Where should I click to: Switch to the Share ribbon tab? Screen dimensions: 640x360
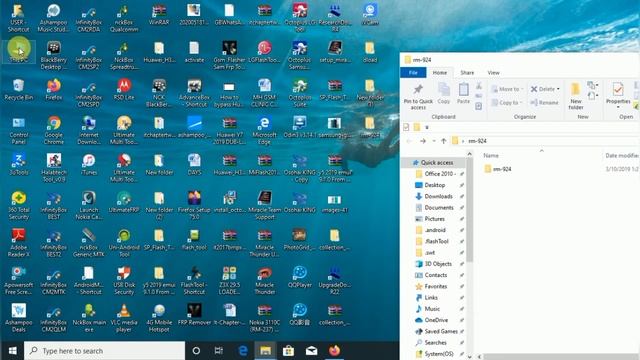point(467,73)
